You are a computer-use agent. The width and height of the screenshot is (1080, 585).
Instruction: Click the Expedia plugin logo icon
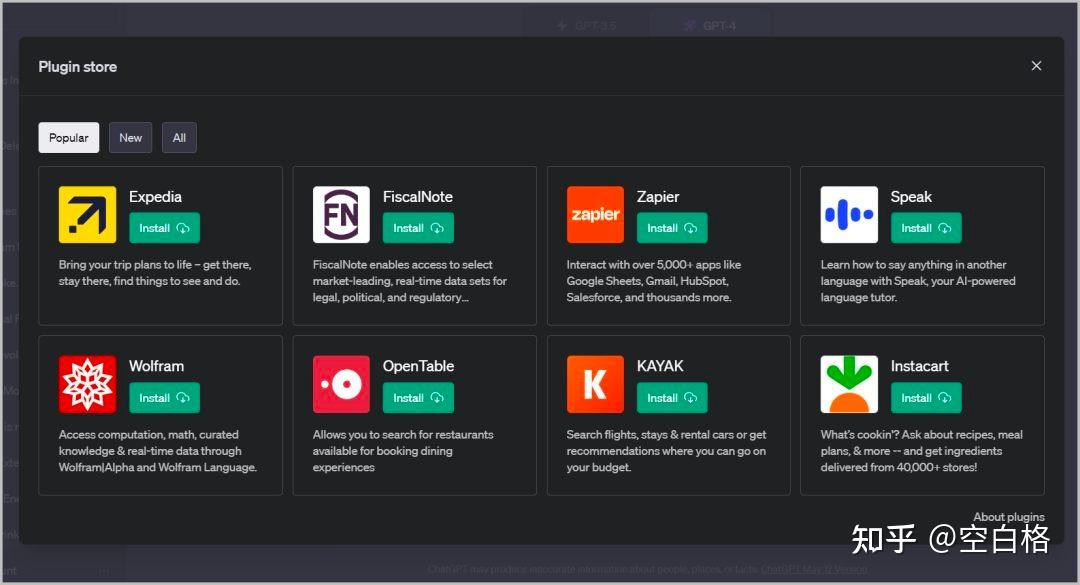[87, 214]
